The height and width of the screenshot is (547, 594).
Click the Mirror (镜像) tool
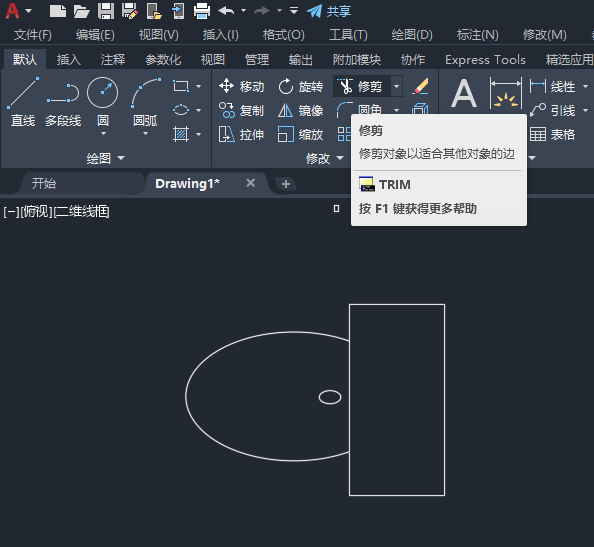pyautogui.click(x=300, y=110)
